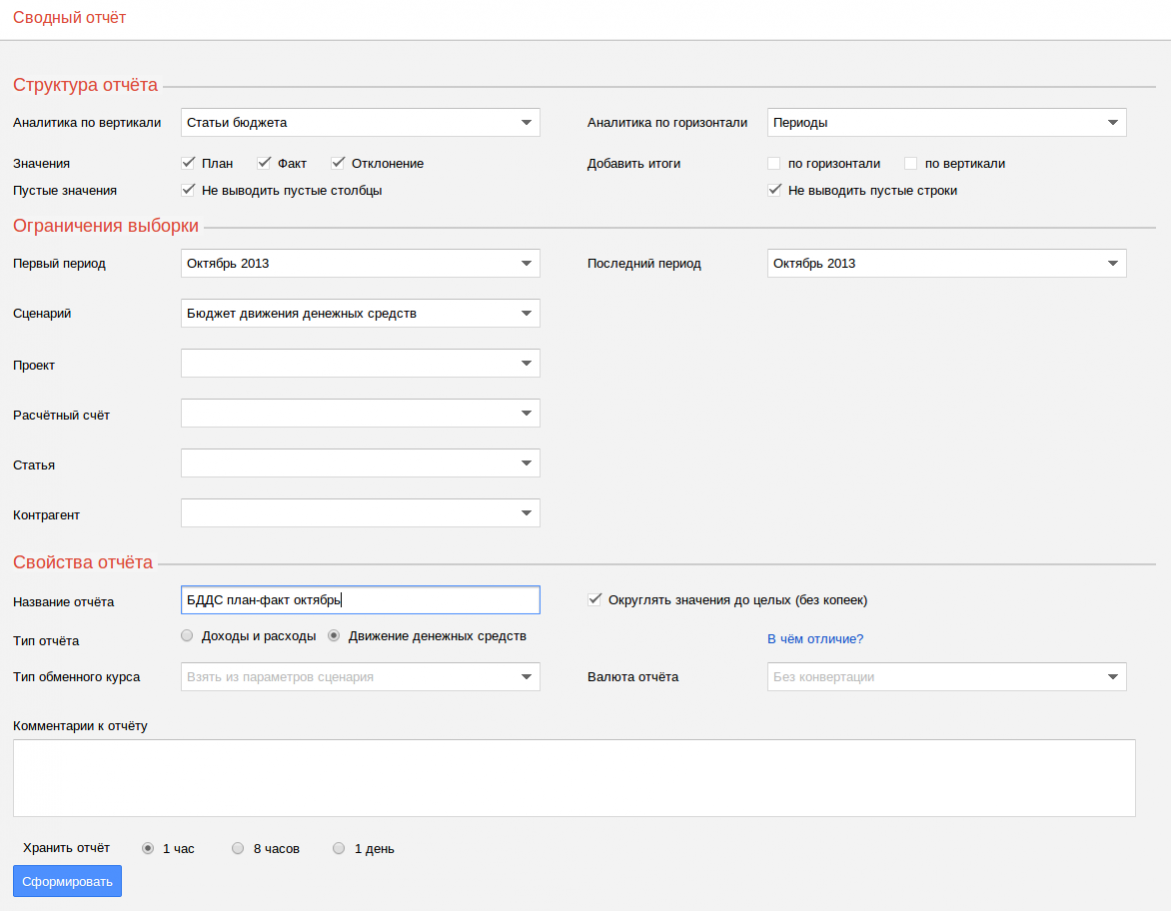
Task: Toggle the Отклонение checkbox
Action: coord(338,163)
